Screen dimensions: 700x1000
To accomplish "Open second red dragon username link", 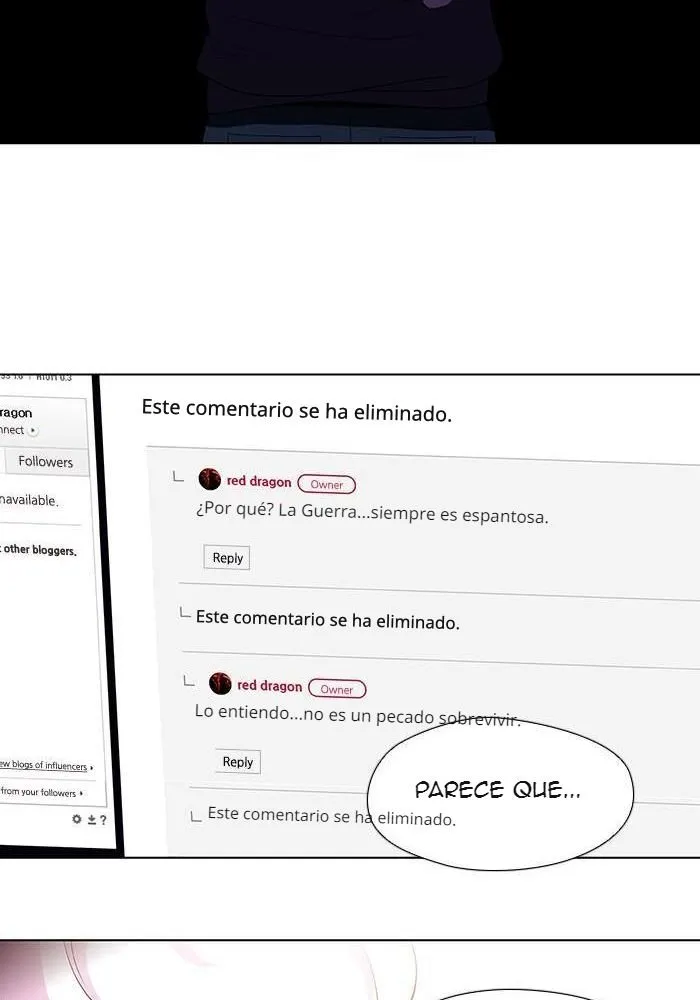I will pos(270,686).
